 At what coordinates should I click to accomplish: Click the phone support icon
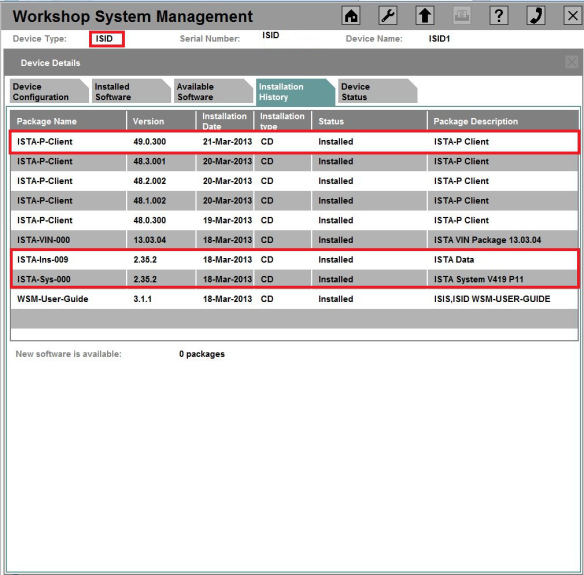[536, 16]
